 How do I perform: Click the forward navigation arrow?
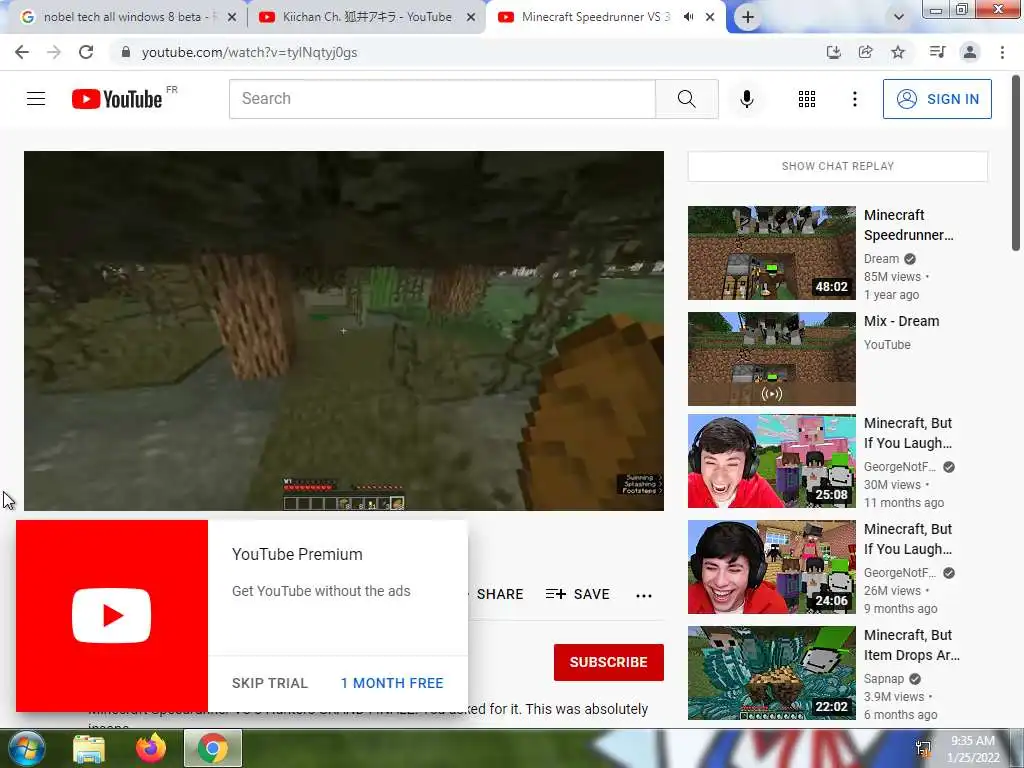[54, 52]
